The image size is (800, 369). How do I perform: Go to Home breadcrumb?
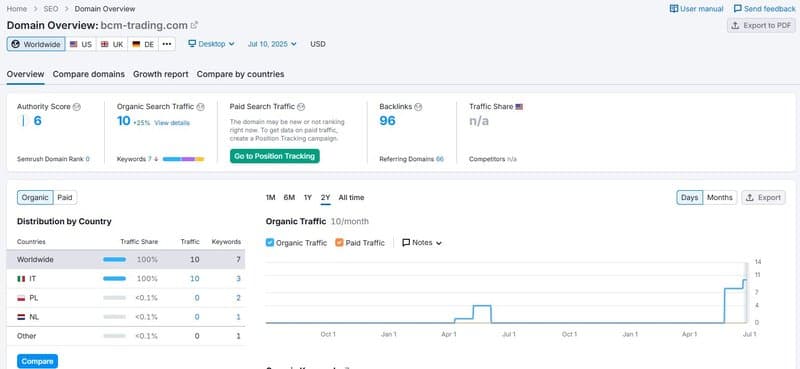17,9
